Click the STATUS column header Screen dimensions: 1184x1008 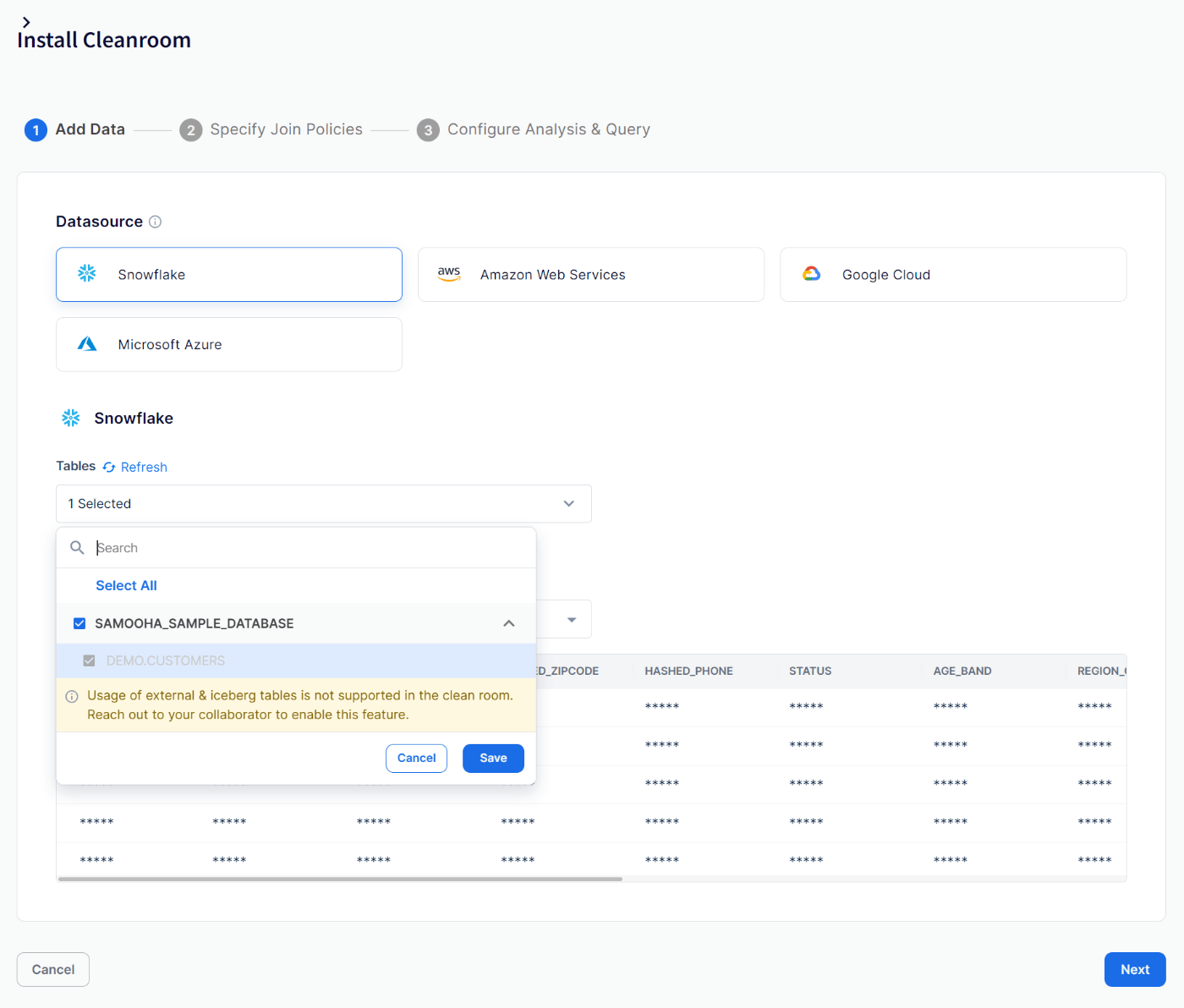810,671
